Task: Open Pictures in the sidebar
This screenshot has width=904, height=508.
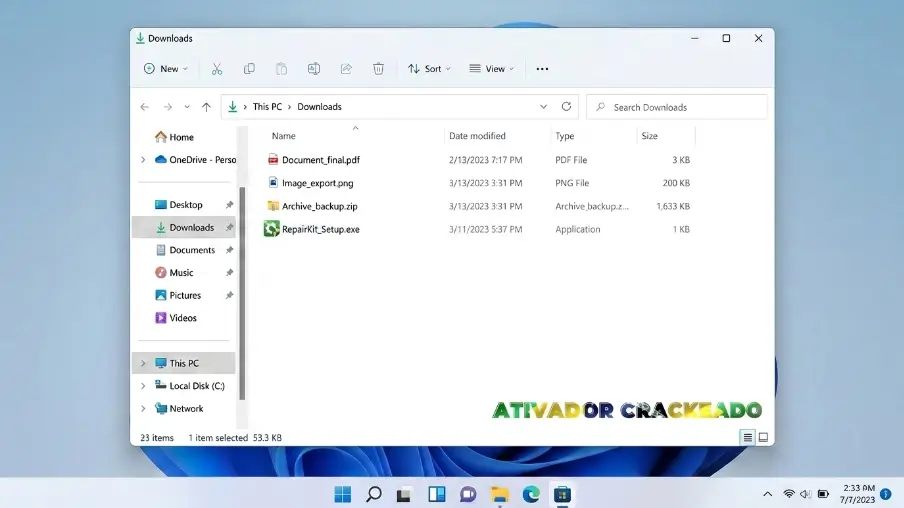Action: coord(178,295)
